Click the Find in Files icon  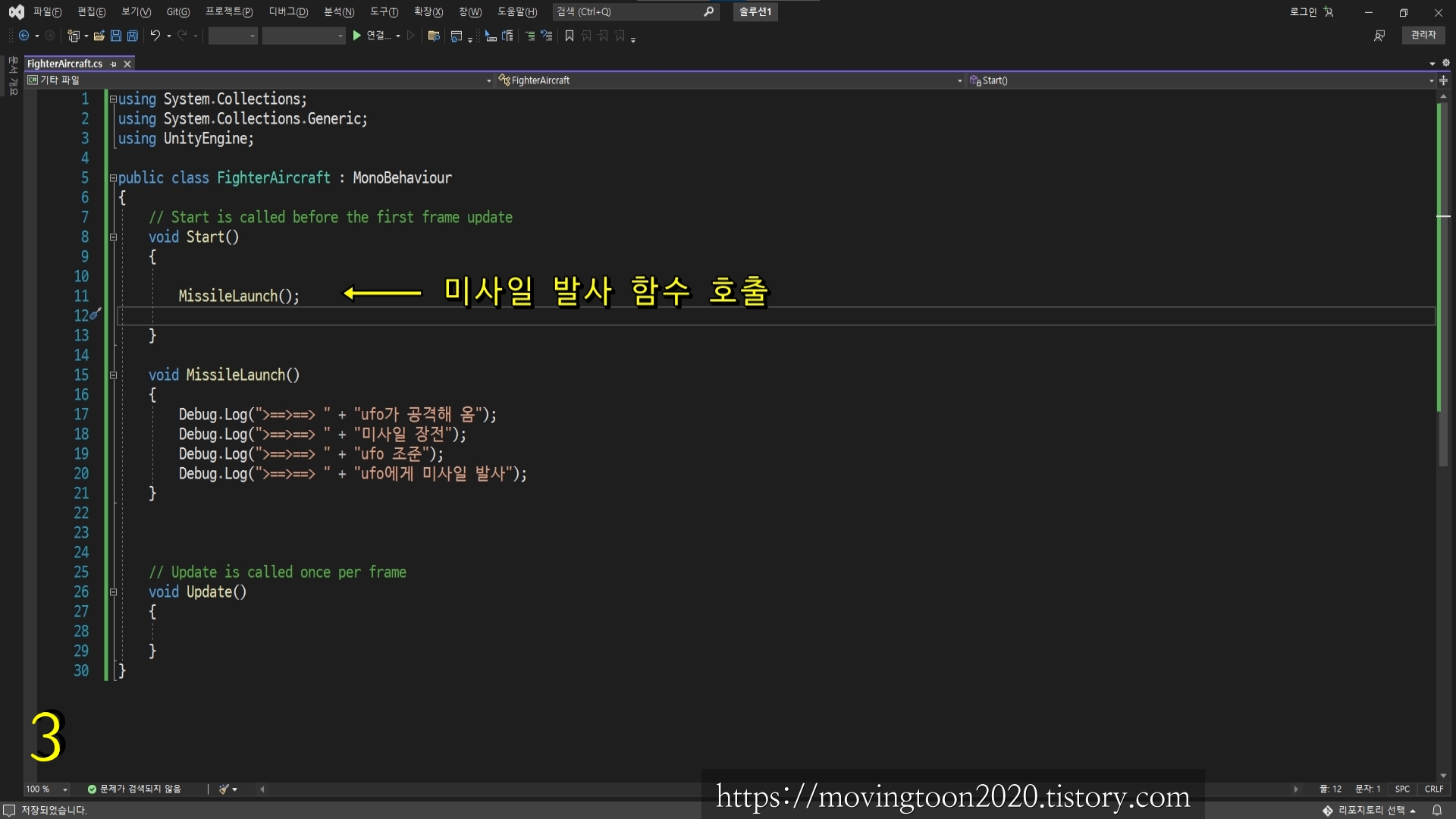433,36
